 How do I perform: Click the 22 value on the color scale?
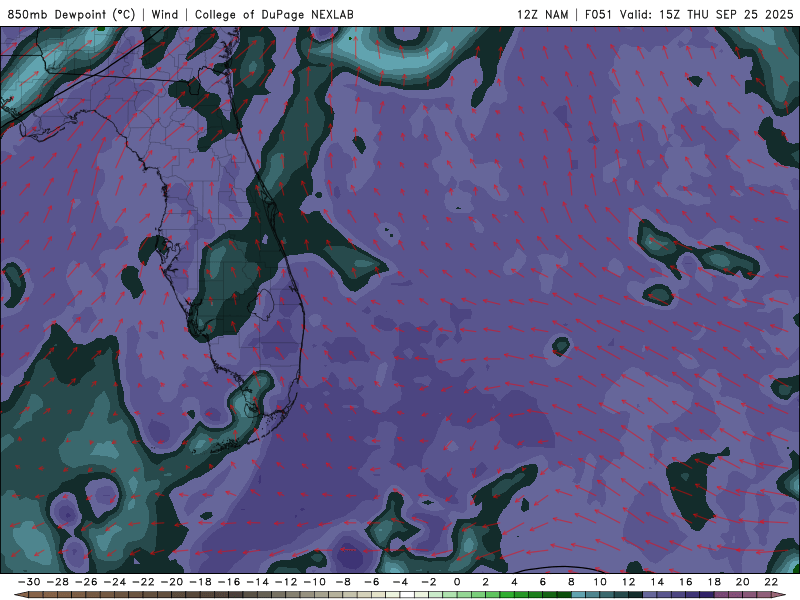tap(771, 582)
